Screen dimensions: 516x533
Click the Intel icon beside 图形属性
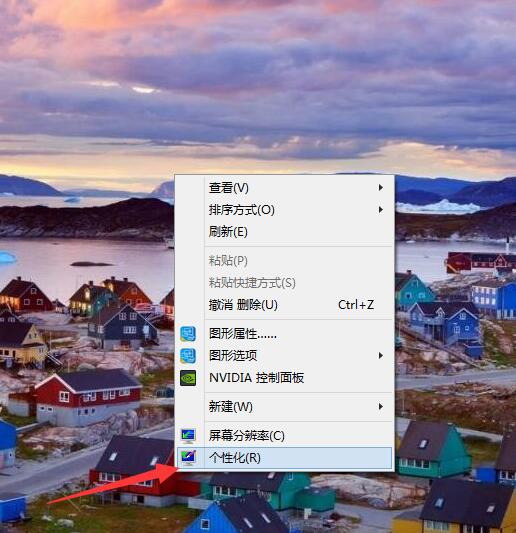pos(188,333)
